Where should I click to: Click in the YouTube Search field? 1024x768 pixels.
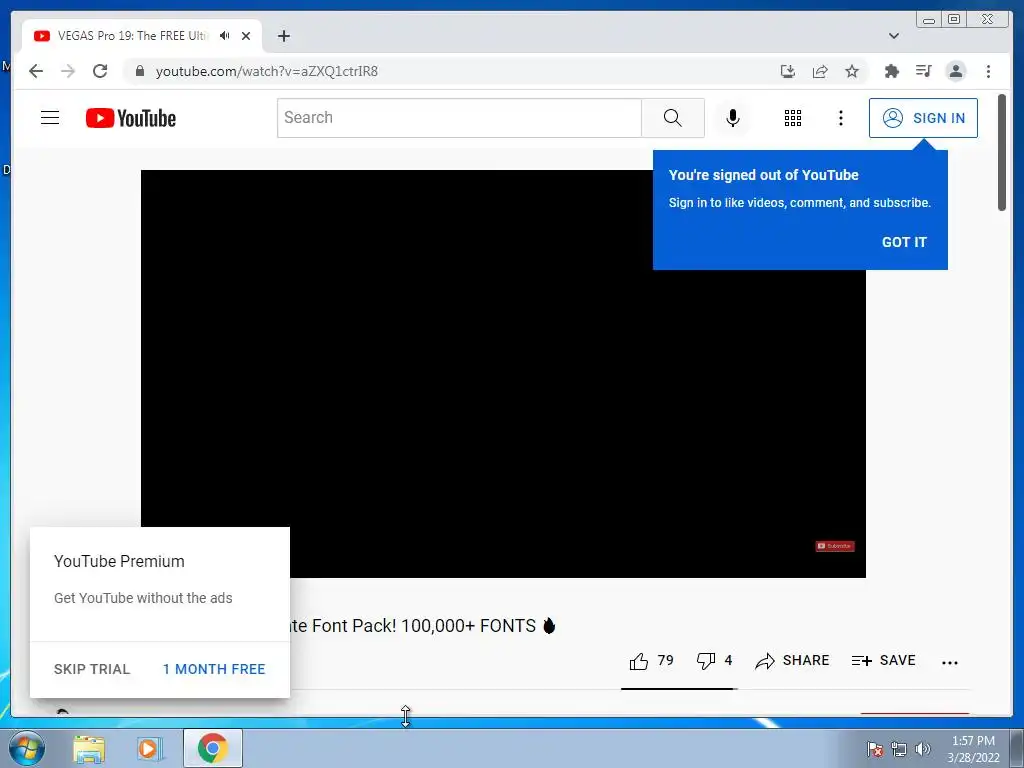pos(459,118)
